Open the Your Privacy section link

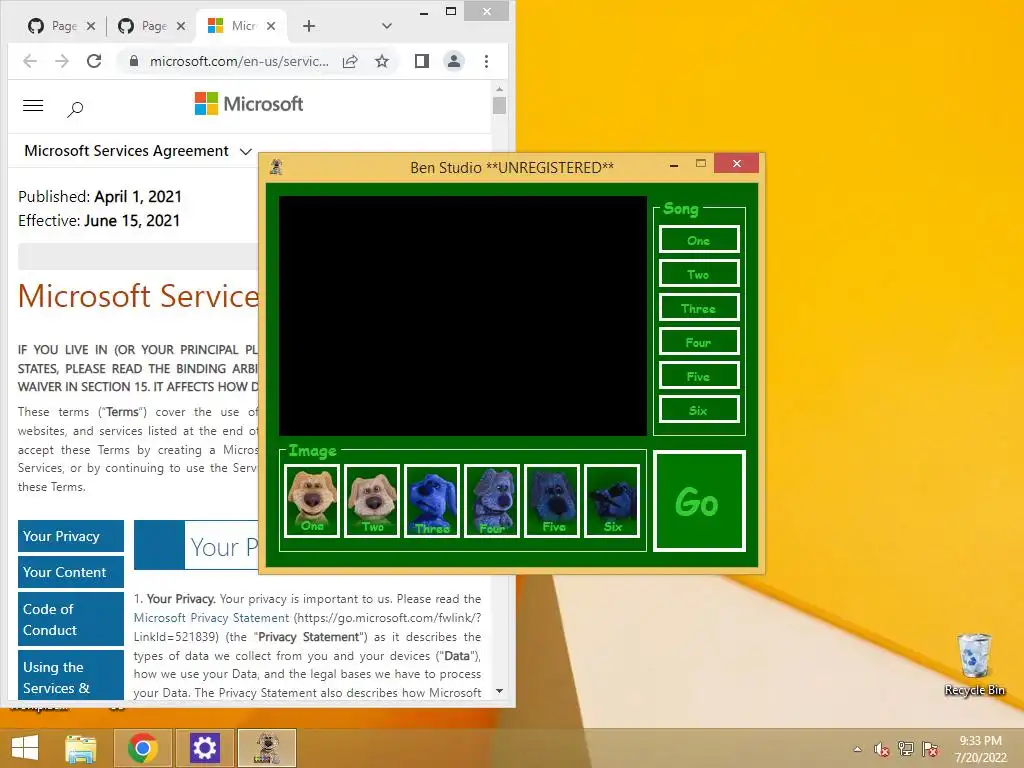pos(71,536)
